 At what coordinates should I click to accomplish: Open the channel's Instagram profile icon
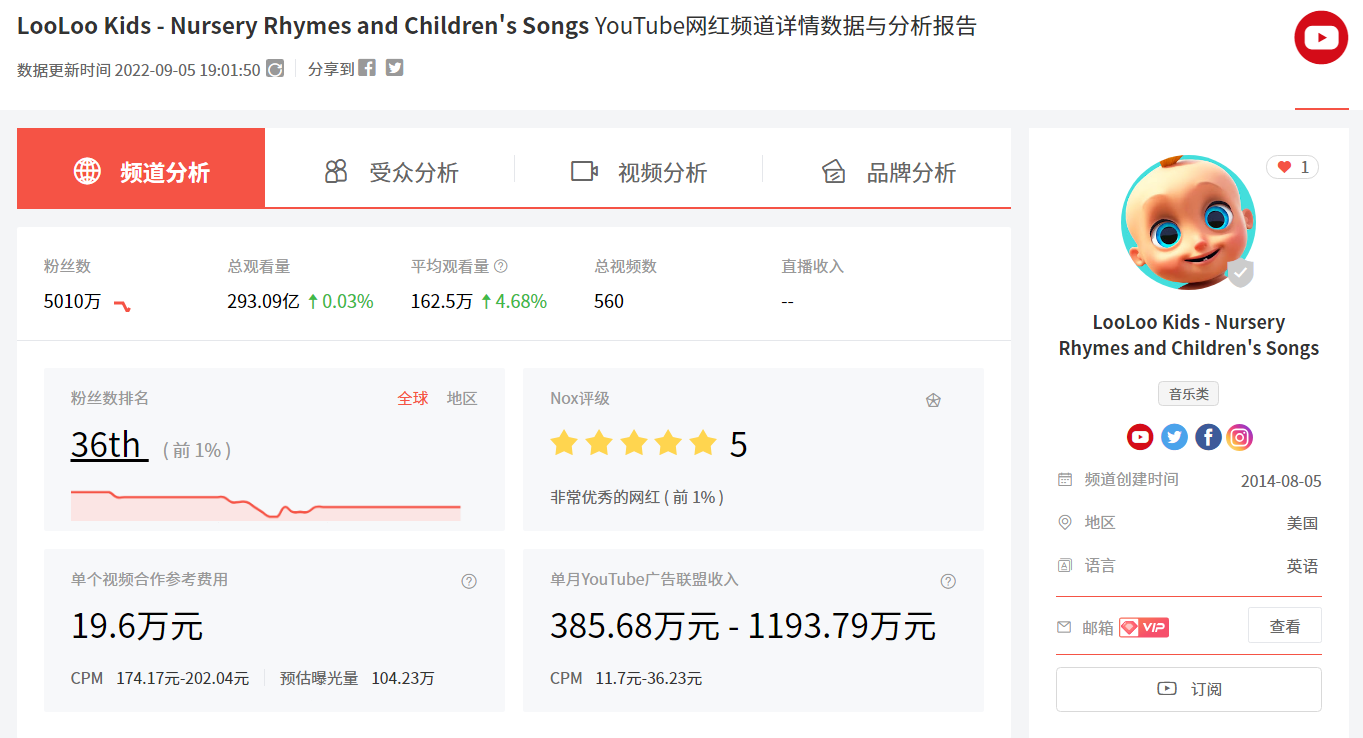click(x=1240, y=436)
